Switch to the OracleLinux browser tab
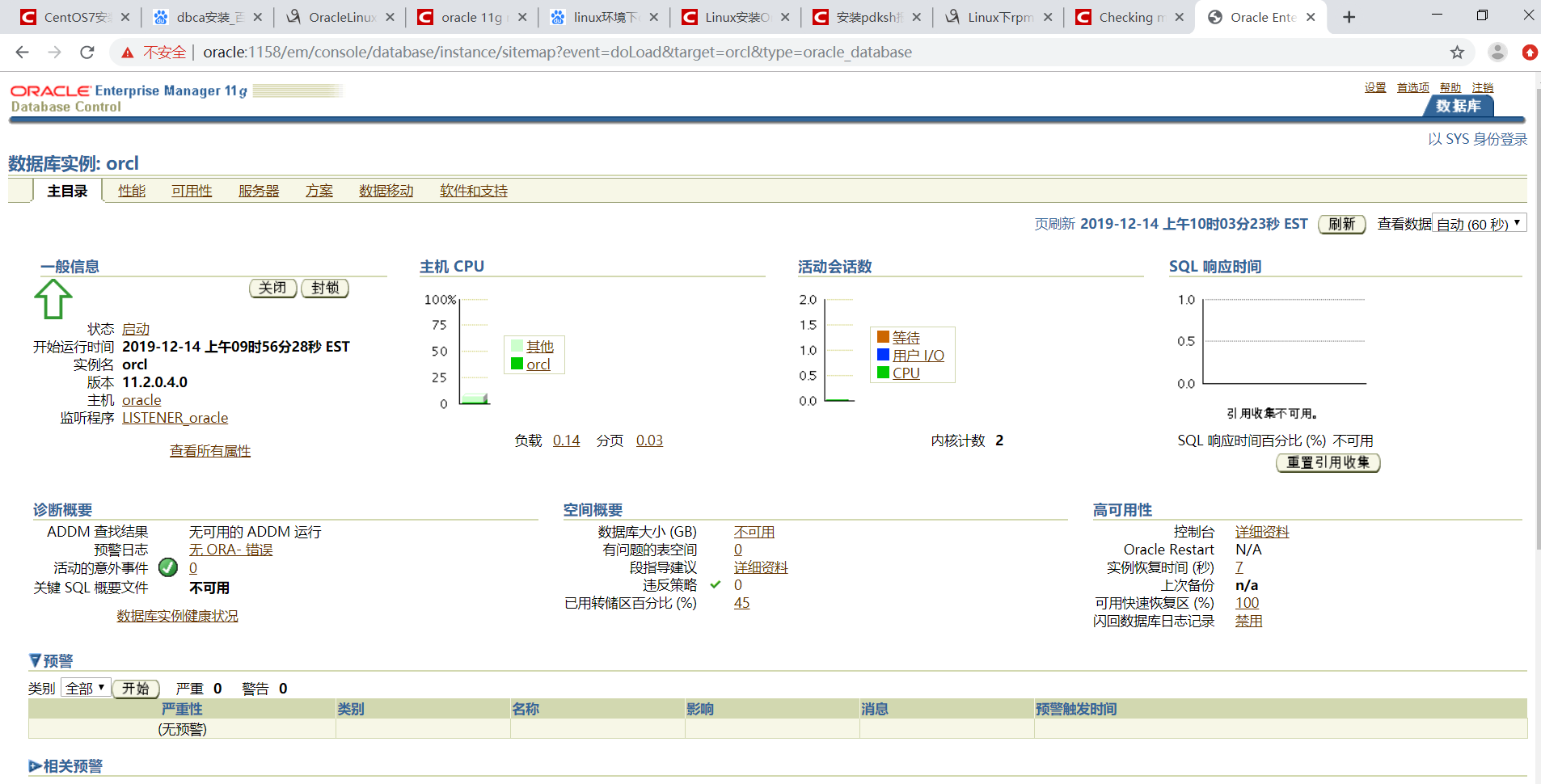The width and height of the screenshot is (1541, 784). click(342, 17)
